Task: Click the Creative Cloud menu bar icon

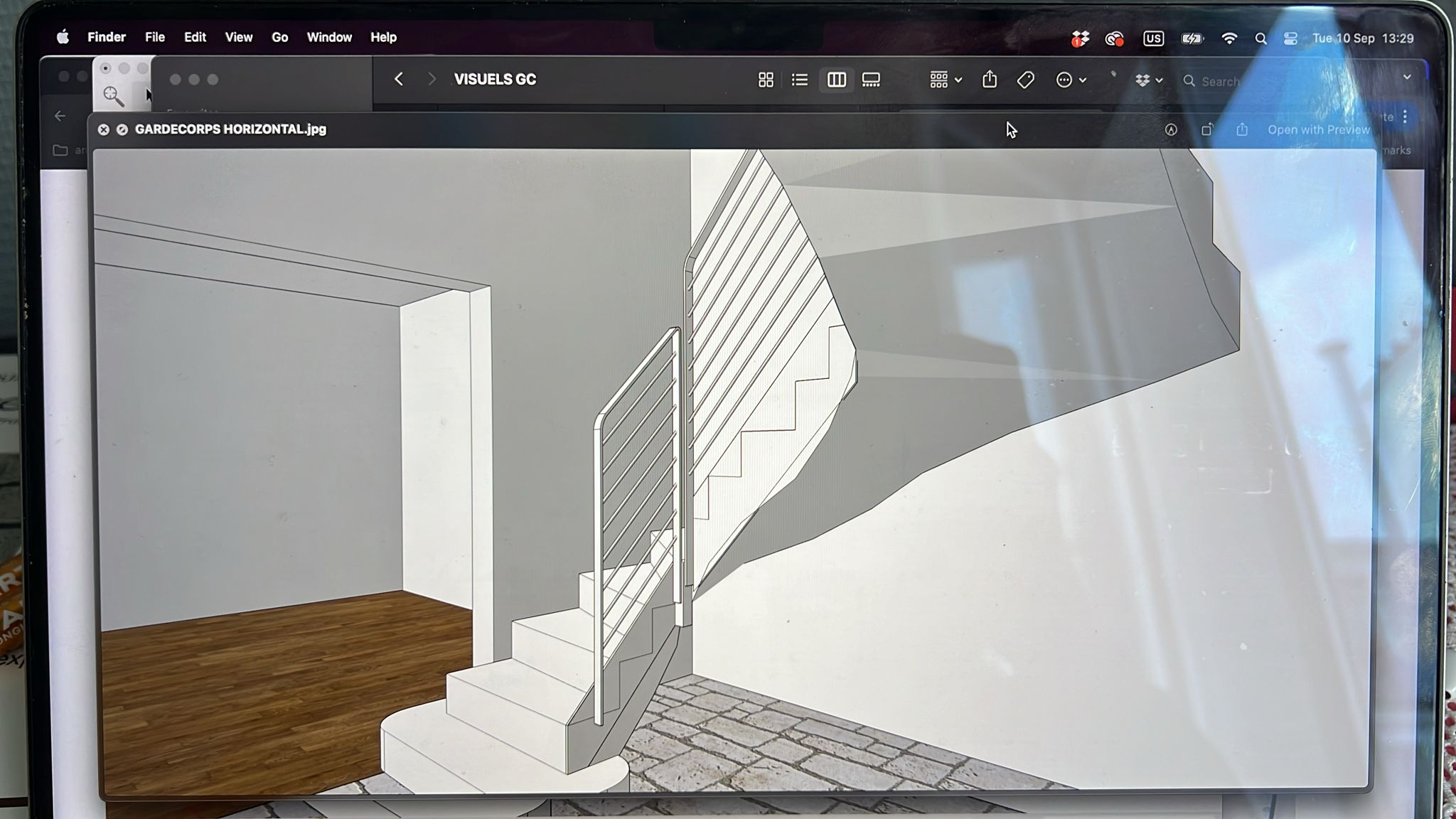Action: point(1115,39)
